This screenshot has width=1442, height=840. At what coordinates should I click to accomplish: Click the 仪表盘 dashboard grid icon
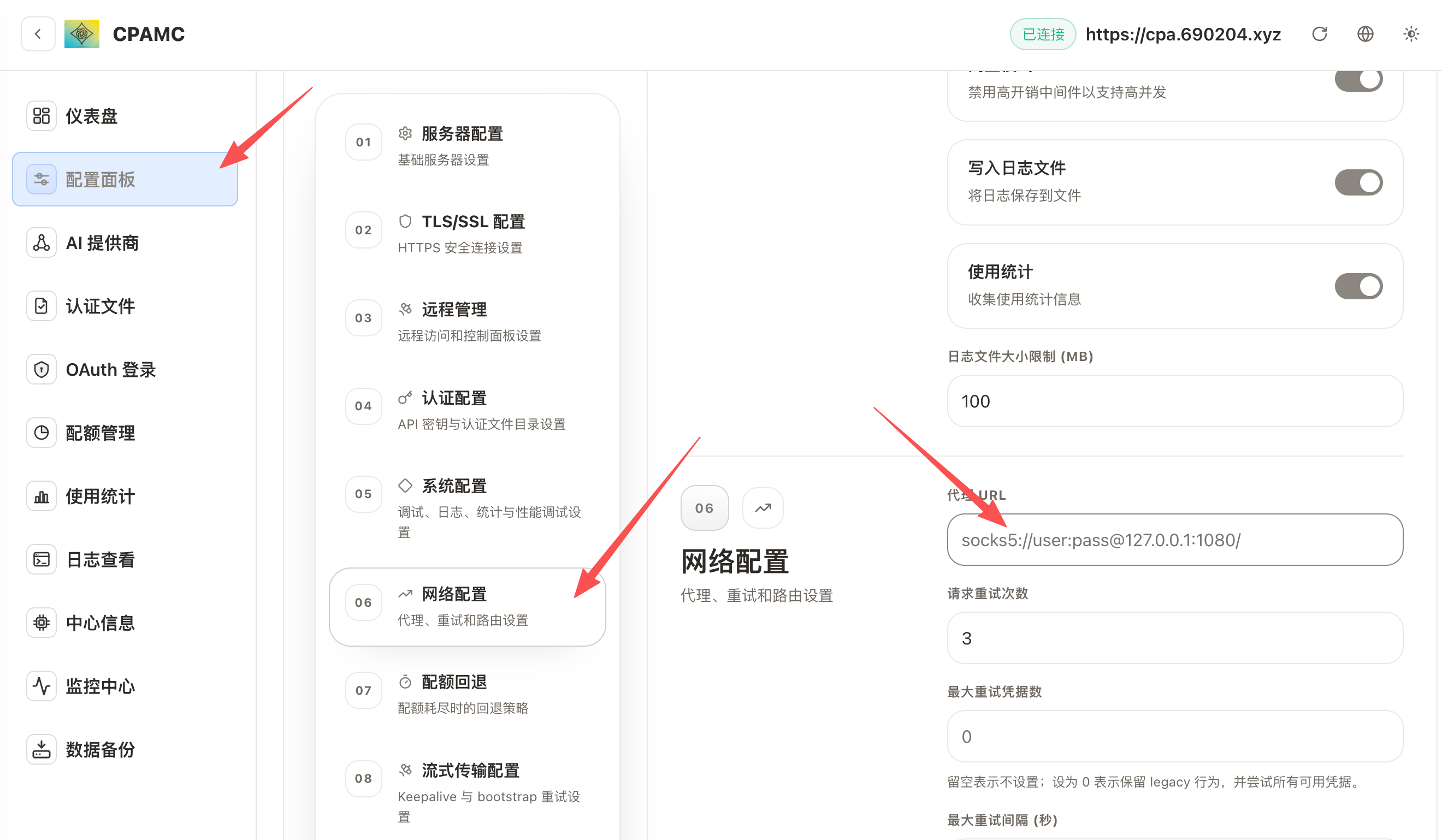click(41, 116)
